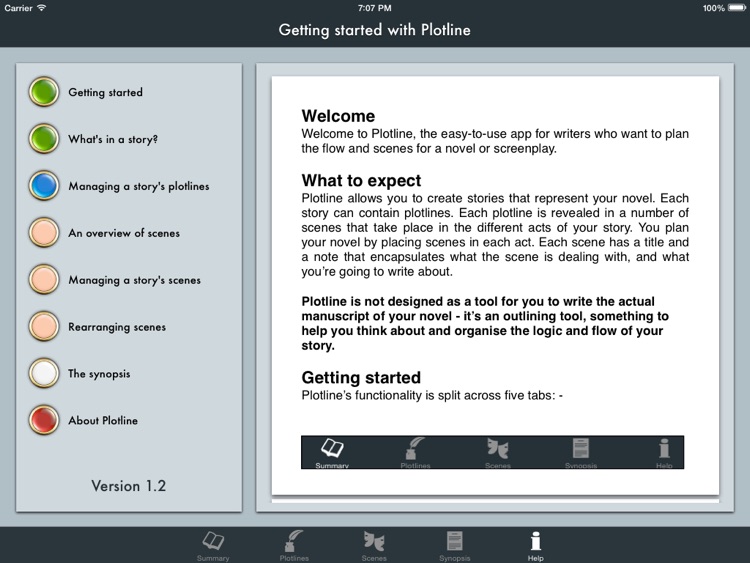Open Managing a story's scenes topic

(134, 280)
